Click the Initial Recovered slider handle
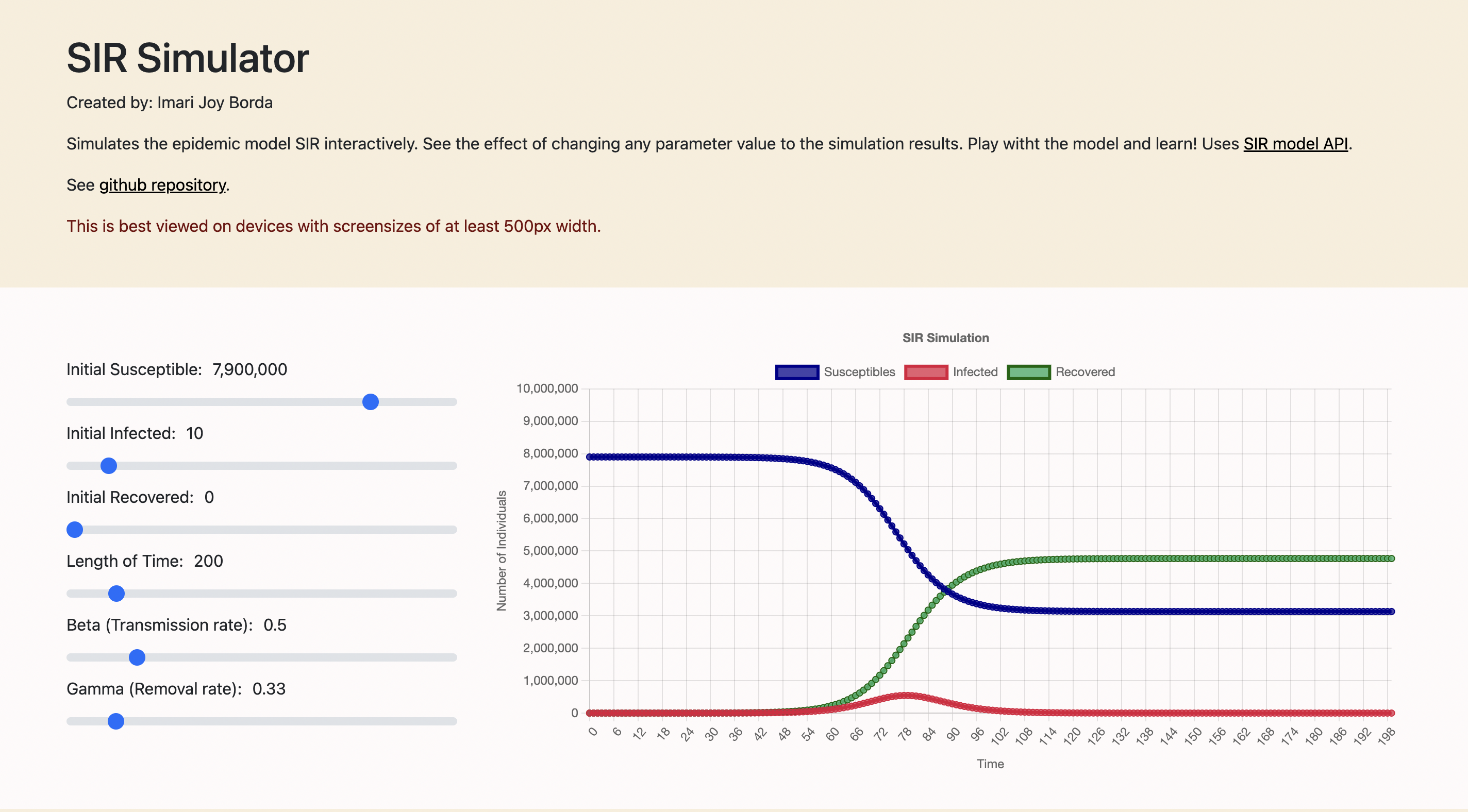The height and width of the screenshot is (812, 1468). click(x=75, y=529)
